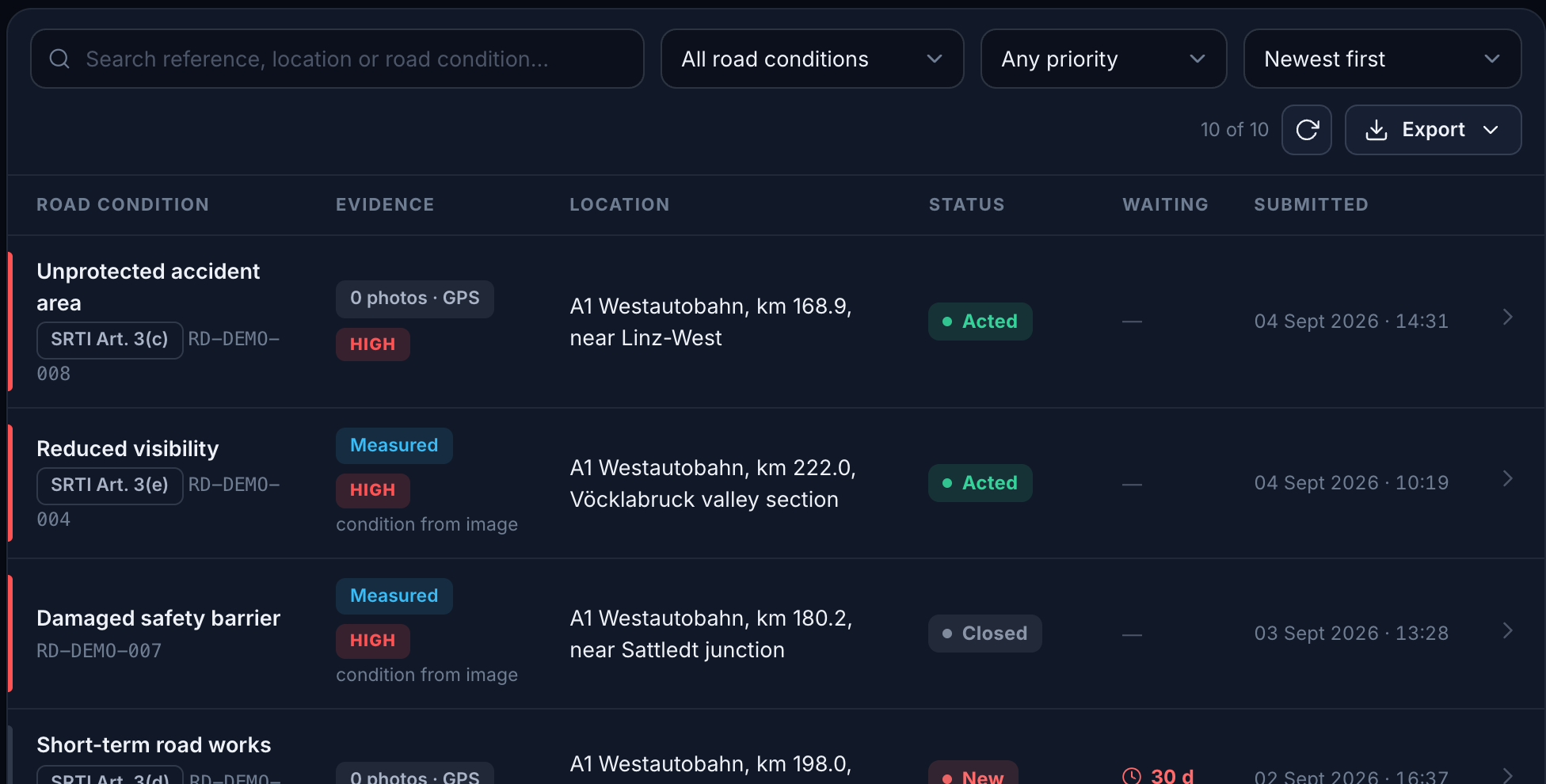Click Measured badge in Reduced visibility row
Viewport: 1546px width, 784px height.
[394, 446]
